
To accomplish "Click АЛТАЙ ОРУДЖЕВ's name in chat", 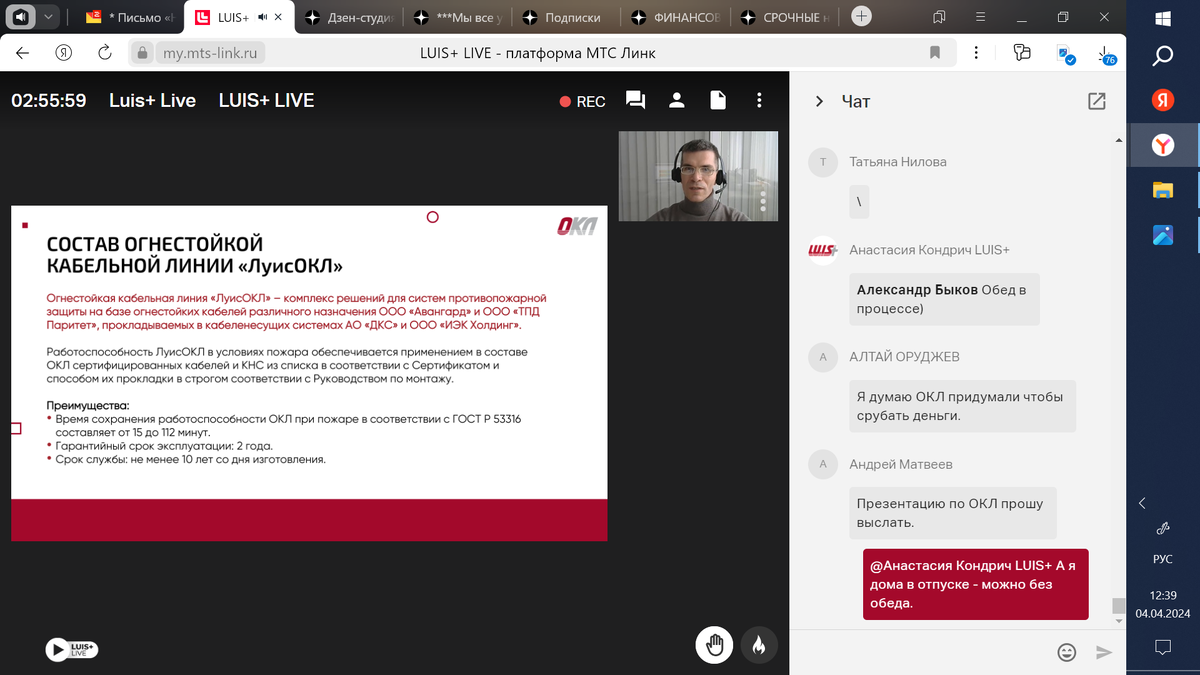I will [x=904, y=357].
